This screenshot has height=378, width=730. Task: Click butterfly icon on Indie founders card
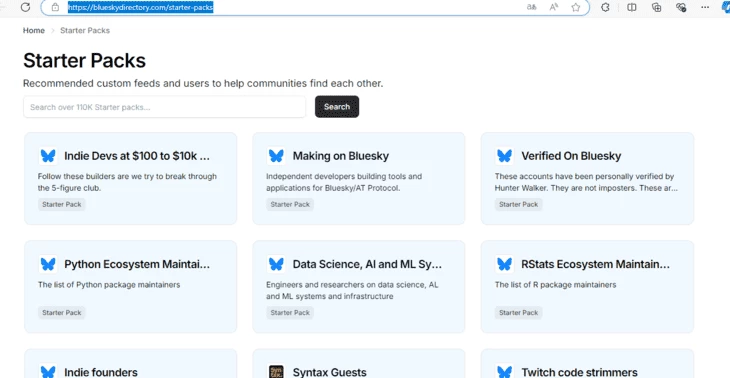click(x=47, y=371)
